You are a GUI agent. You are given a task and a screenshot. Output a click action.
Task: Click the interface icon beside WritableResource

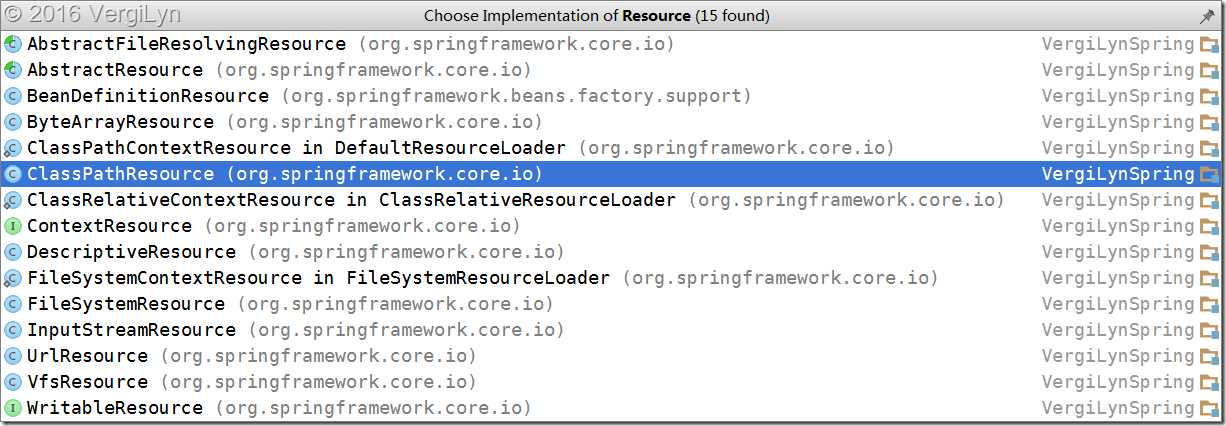(x=13, y=408)
